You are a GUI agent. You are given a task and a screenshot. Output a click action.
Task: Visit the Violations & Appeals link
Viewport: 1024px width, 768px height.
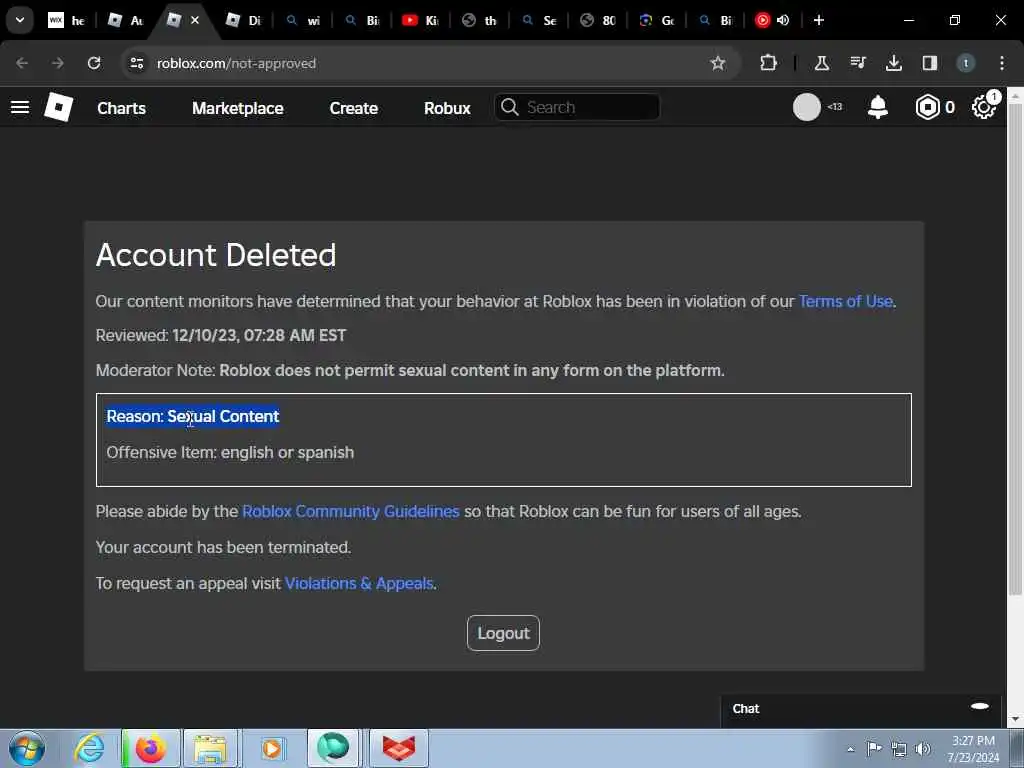click(359, 583)
